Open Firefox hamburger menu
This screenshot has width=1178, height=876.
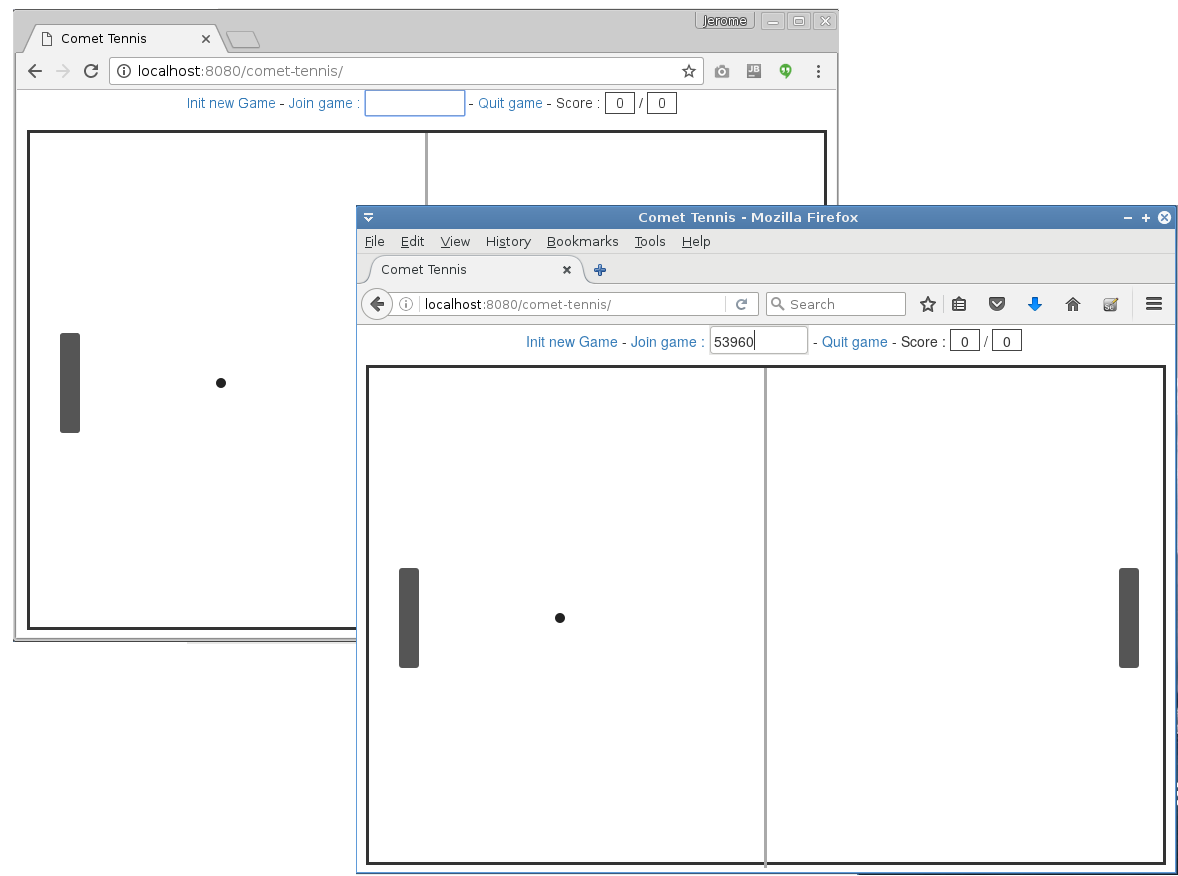tap(1153, 304)
